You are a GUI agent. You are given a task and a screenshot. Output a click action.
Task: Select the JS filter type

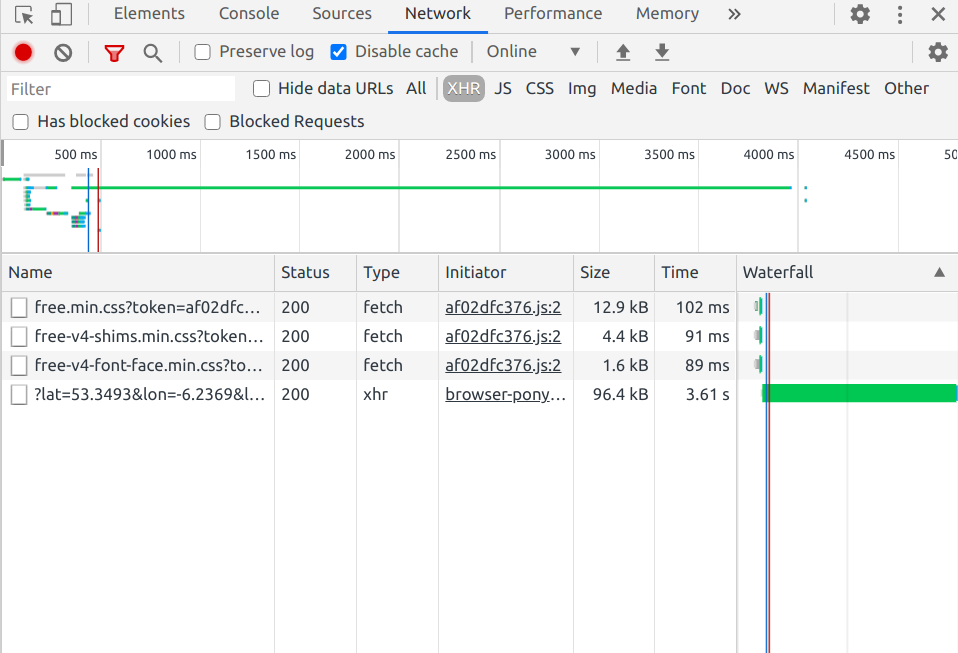pyautogui.click(x=503, y=89)
